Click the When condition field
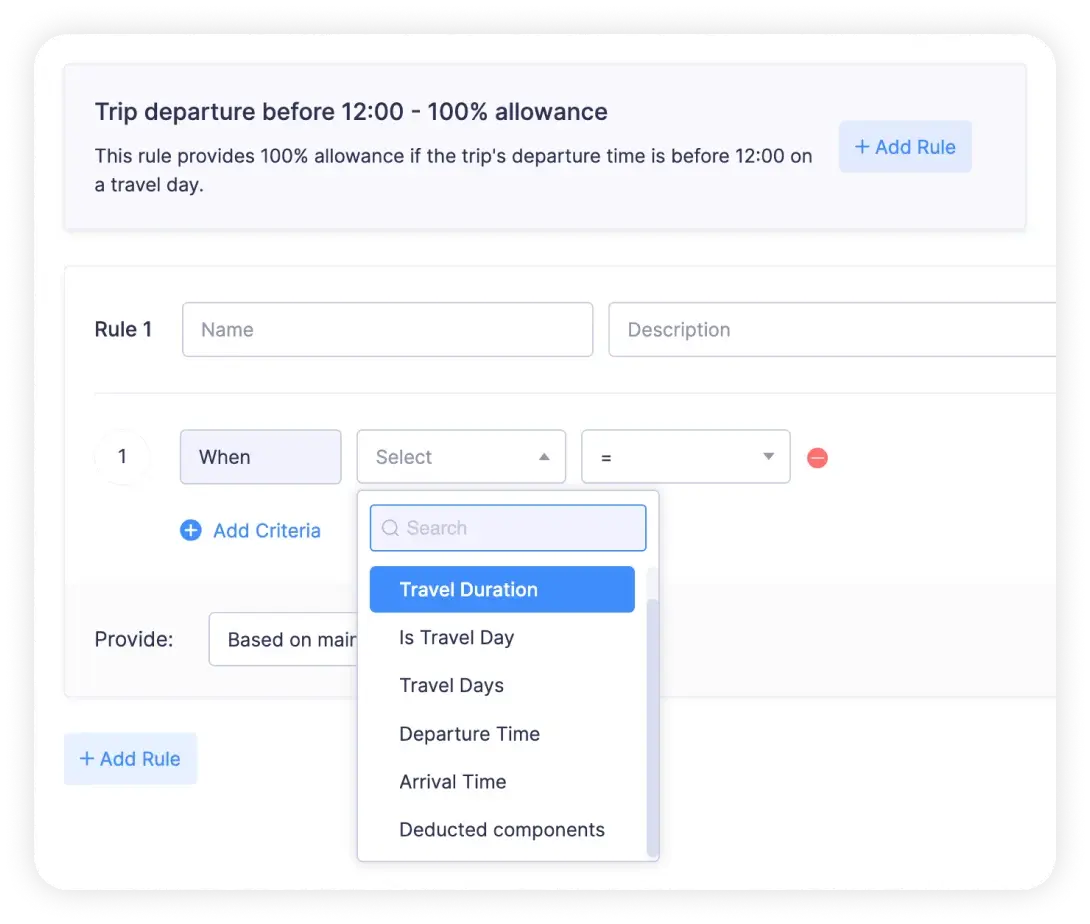 pos(261,457)
